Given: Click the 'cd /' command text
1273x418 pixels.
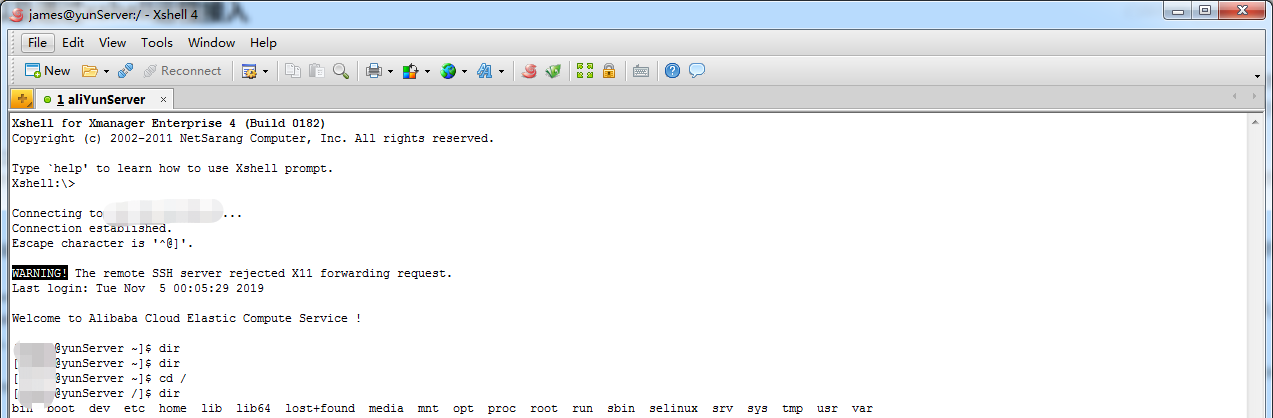Looking at the screenshot, I should tap(172, 378).
